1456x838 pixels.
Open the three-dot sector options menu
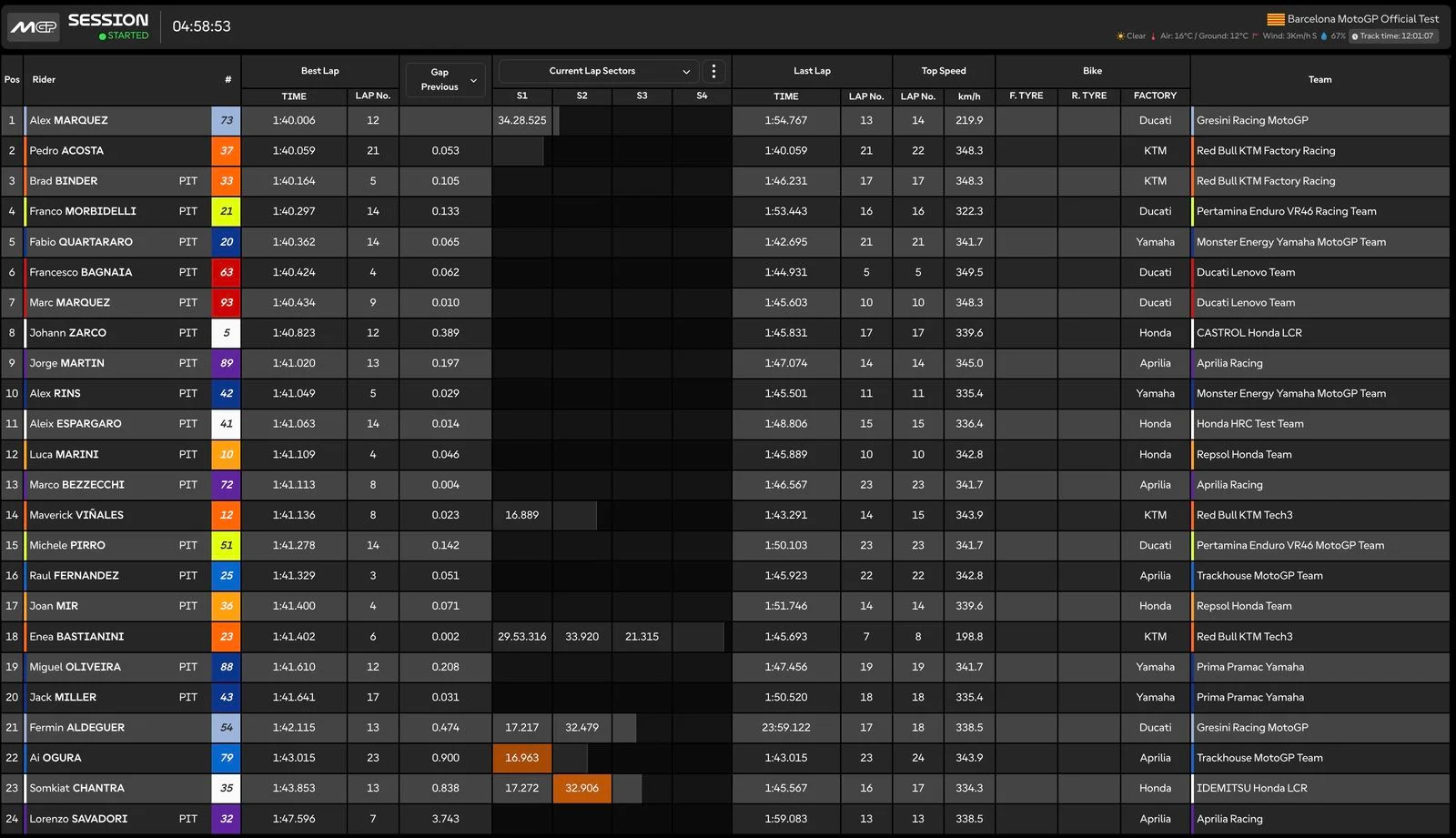714,71
